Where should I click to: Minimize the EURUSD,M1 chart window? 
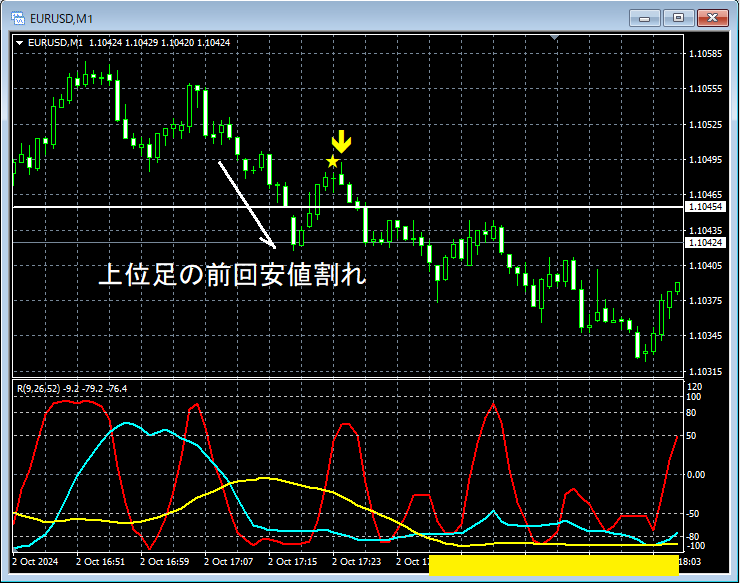click(644, 18)
